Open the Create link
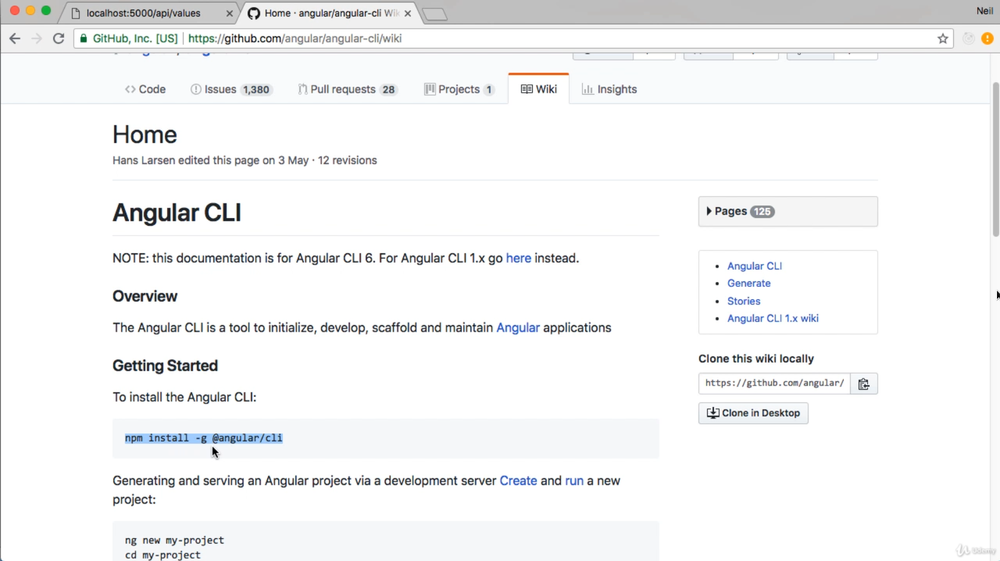The image size is (1000, 561). coord(518,481)
